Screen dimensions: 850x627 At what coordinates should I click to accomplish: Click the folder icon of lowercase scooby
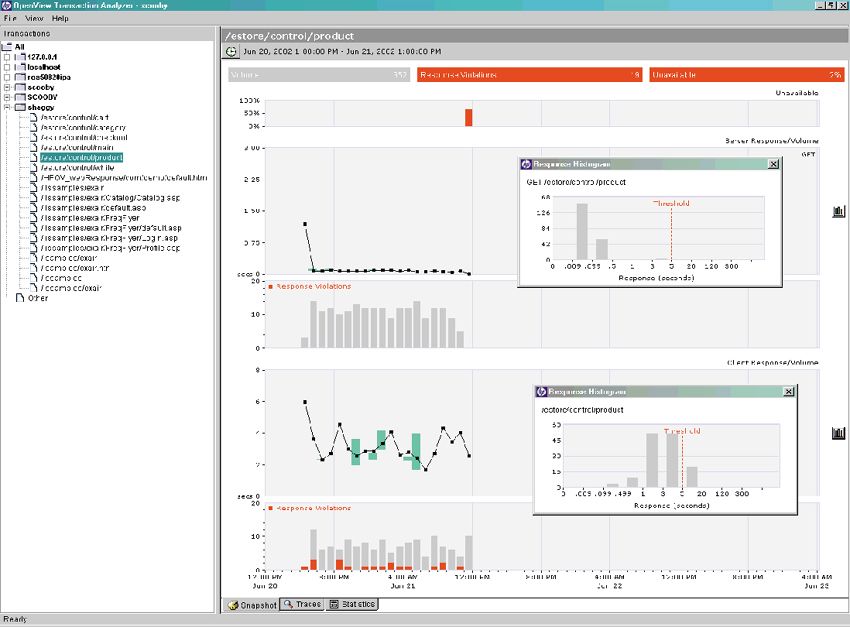click(20, 87)
